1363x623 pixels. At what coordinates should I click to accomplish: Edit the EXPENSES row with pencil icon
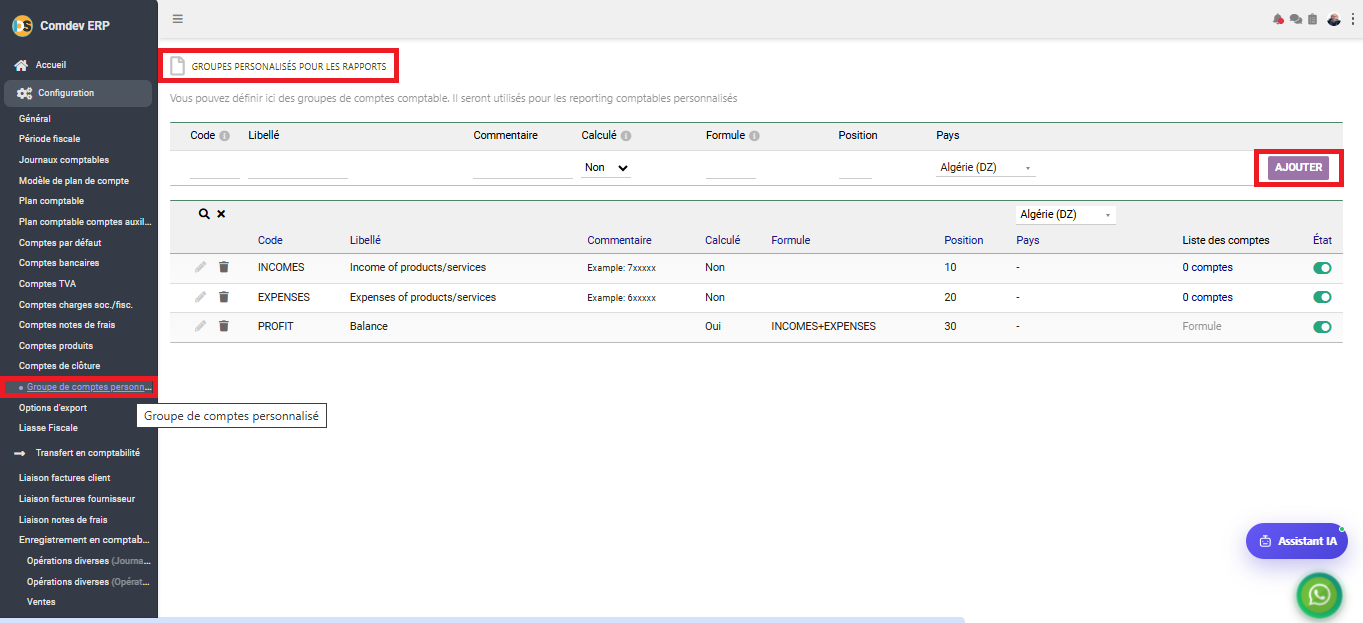click(x=201, y=297)
